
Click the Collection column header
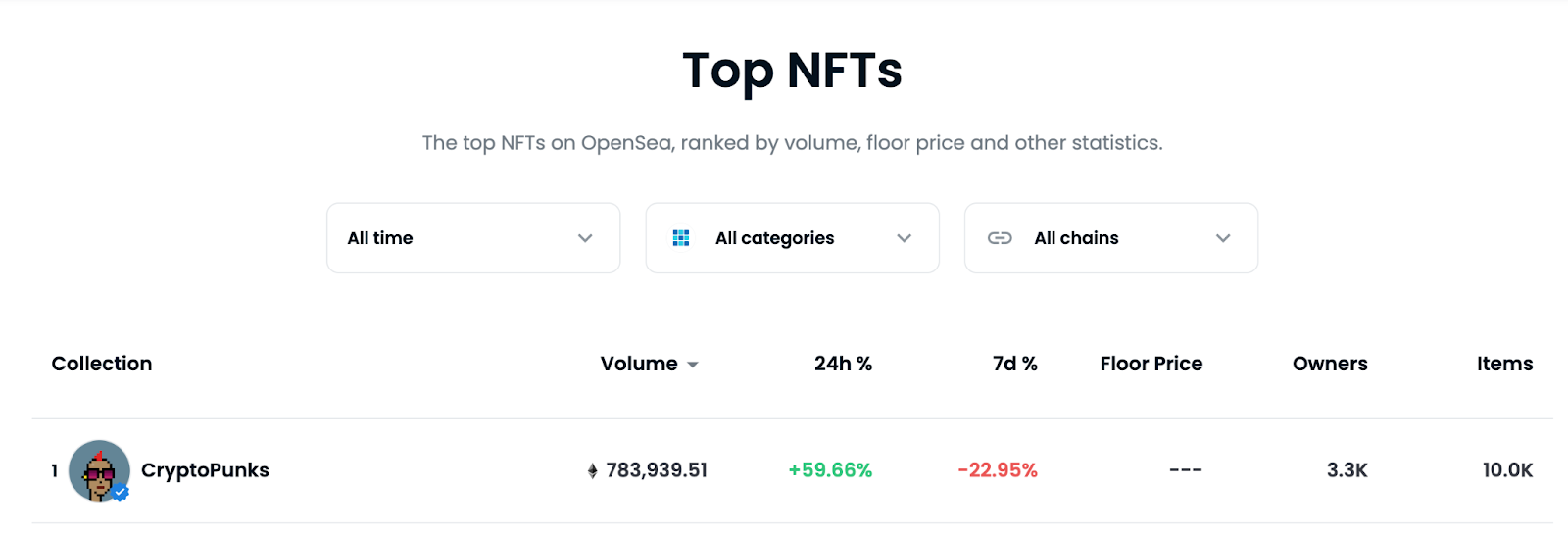pos(102,364)
